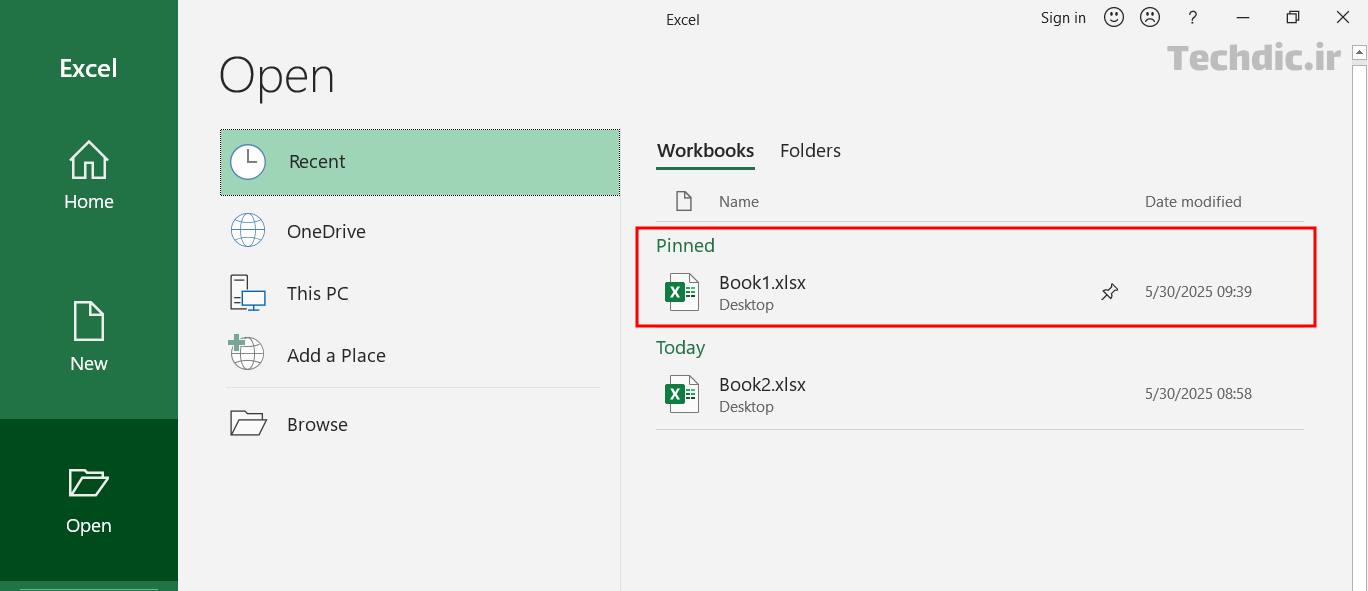Click the Add a Place plus-globe icon
The image size is (1368, 591).
pos(246,353)
